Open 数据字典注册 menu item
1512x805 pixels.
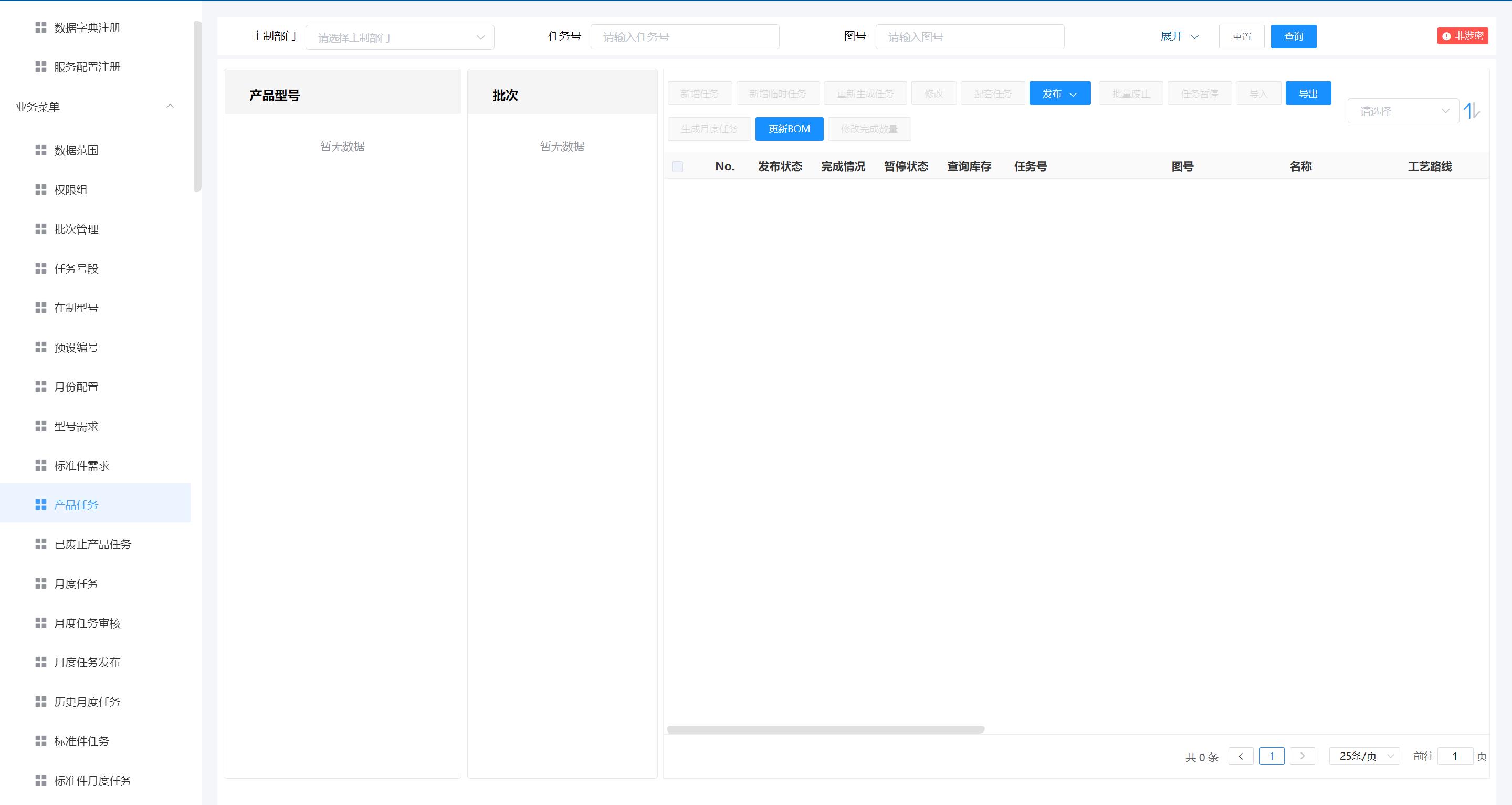(x=95, y=28)
